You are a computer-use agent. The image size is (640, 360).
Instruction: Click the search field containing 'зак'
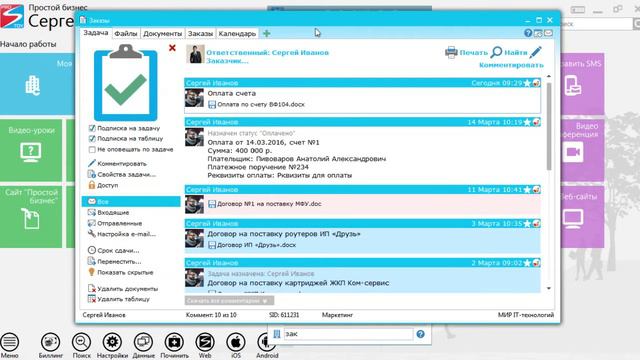(348, 334)
